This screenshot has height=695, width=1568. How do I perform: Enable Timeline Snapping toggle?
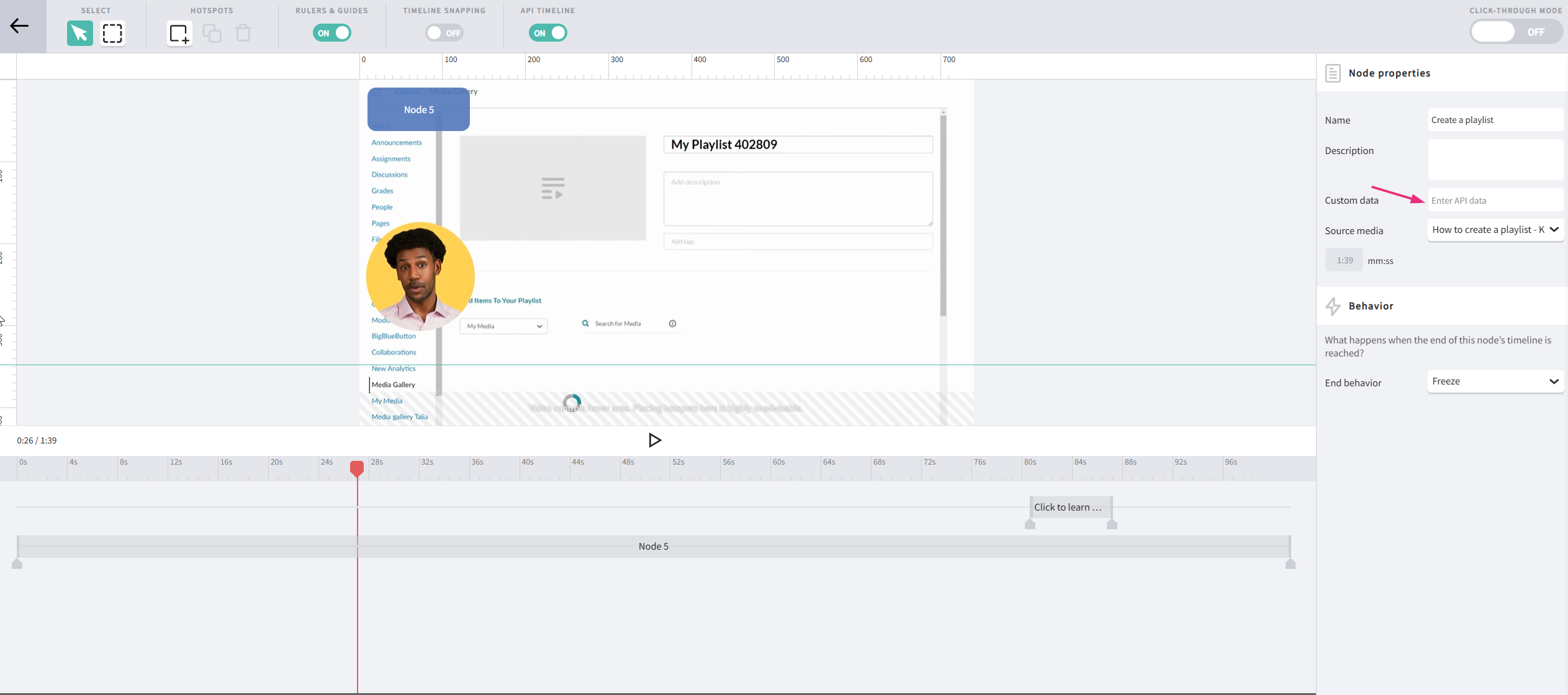(444, 33)
